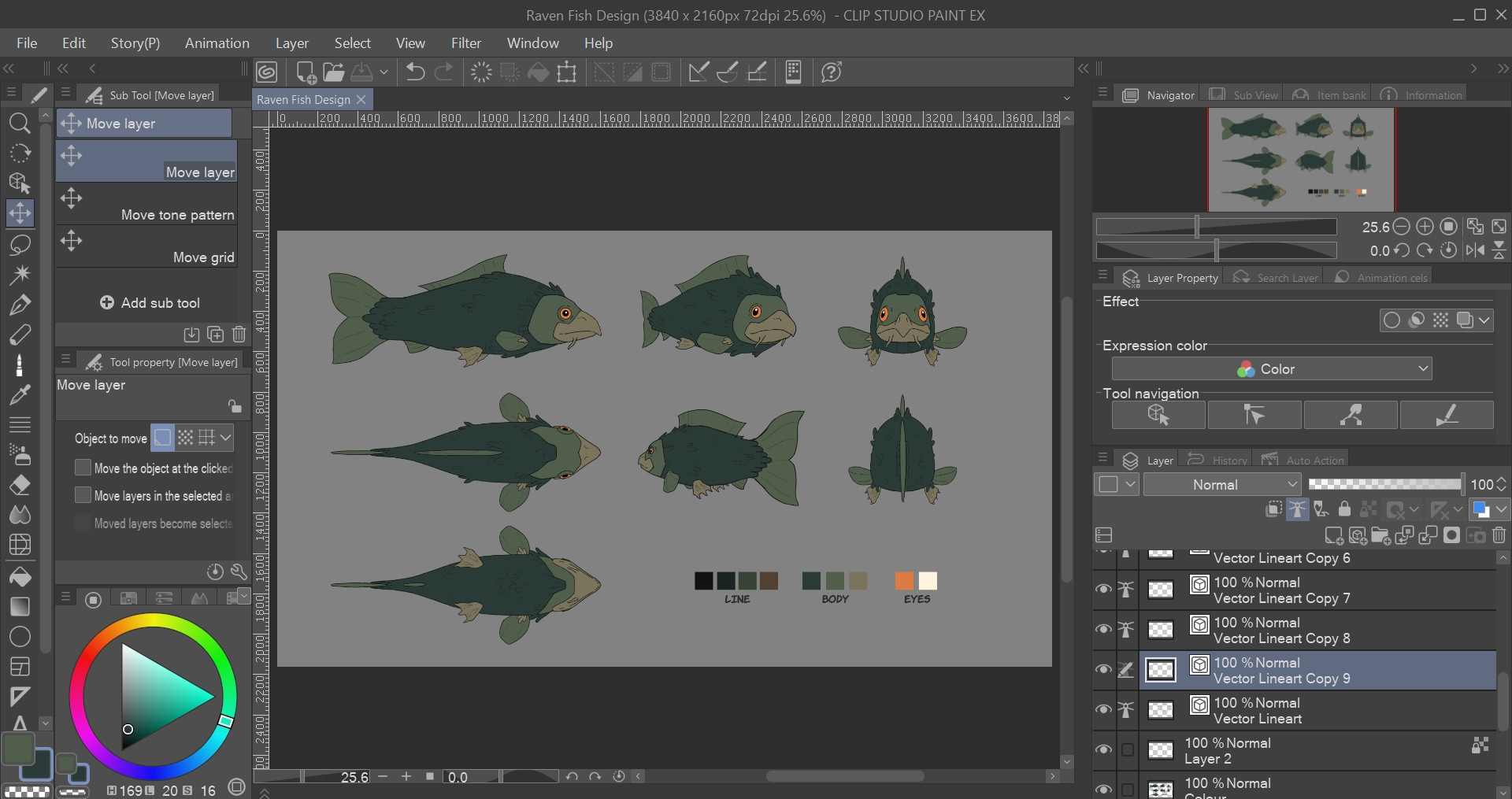The width and height of the screenshot is (1512, 799).
Task: Expand the Effect options dropdown arrow
Action: click(x=1484, y=320)
